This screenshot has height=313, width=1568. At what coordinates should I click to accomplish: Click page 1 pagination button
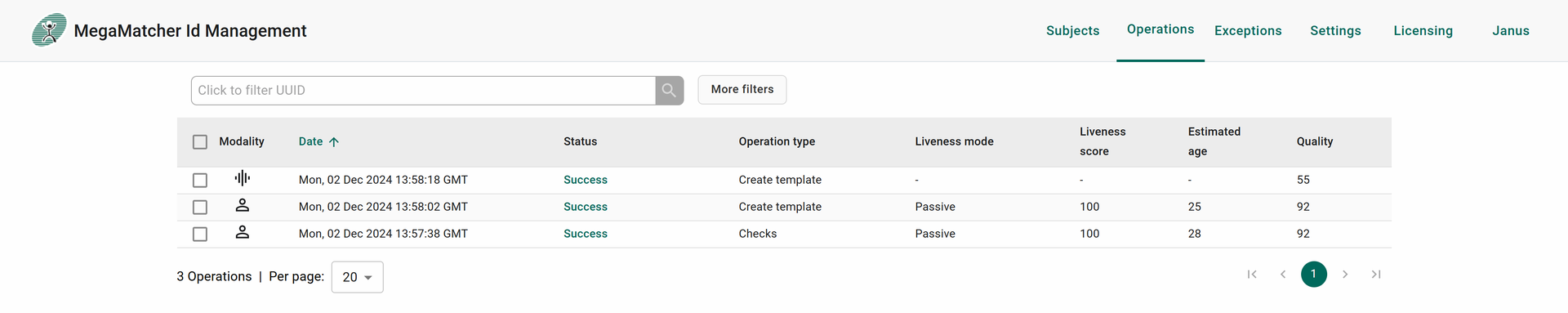[x=1314, y=275]
